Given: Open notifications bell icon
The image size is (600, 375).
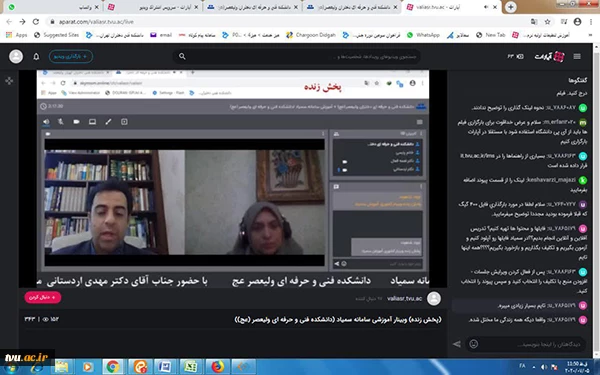Looking at the screenshot, I should click(x=36, y=57).
